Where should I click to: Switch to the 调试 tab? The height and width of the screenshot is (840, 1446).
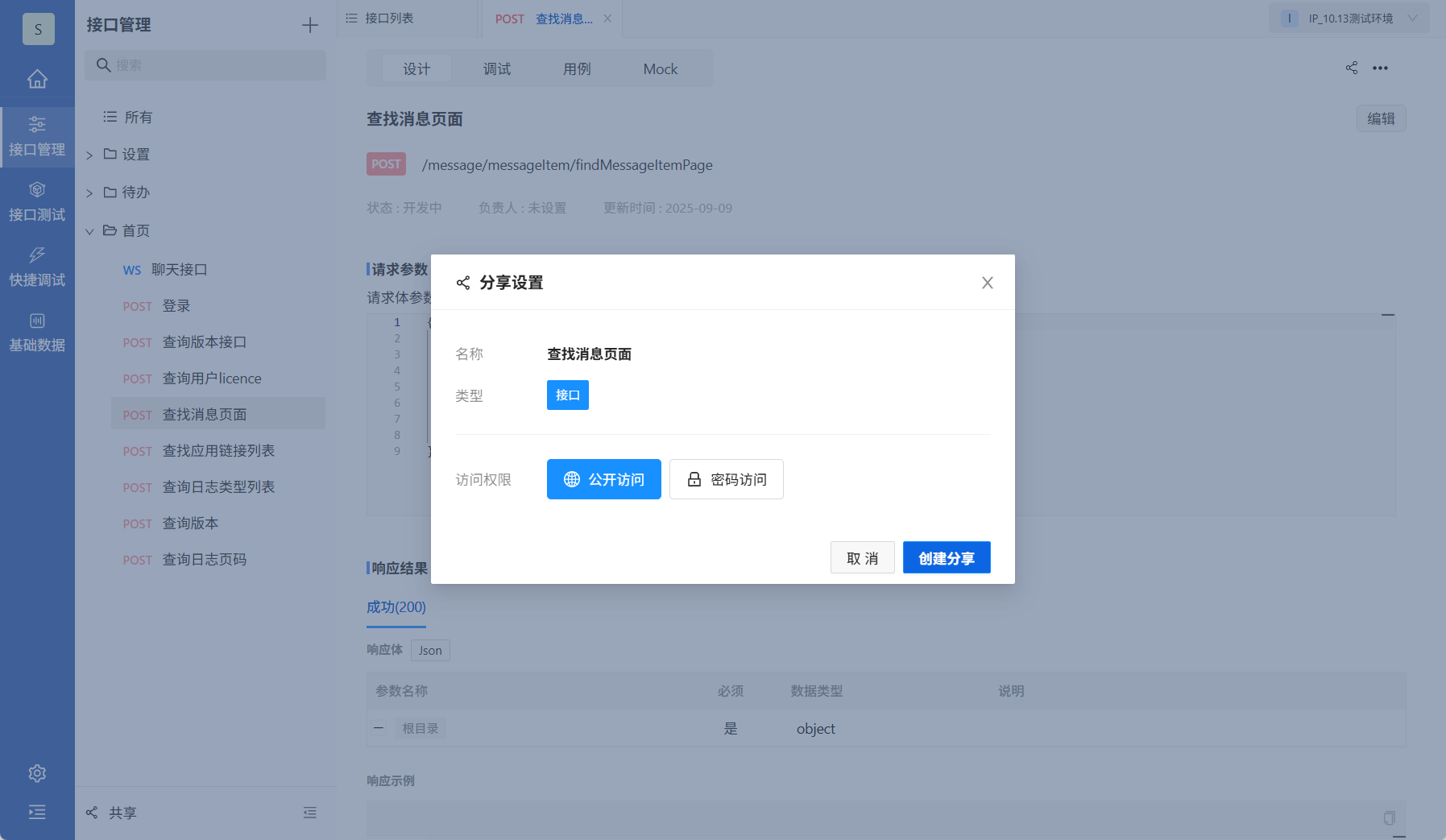pos(496,68)
